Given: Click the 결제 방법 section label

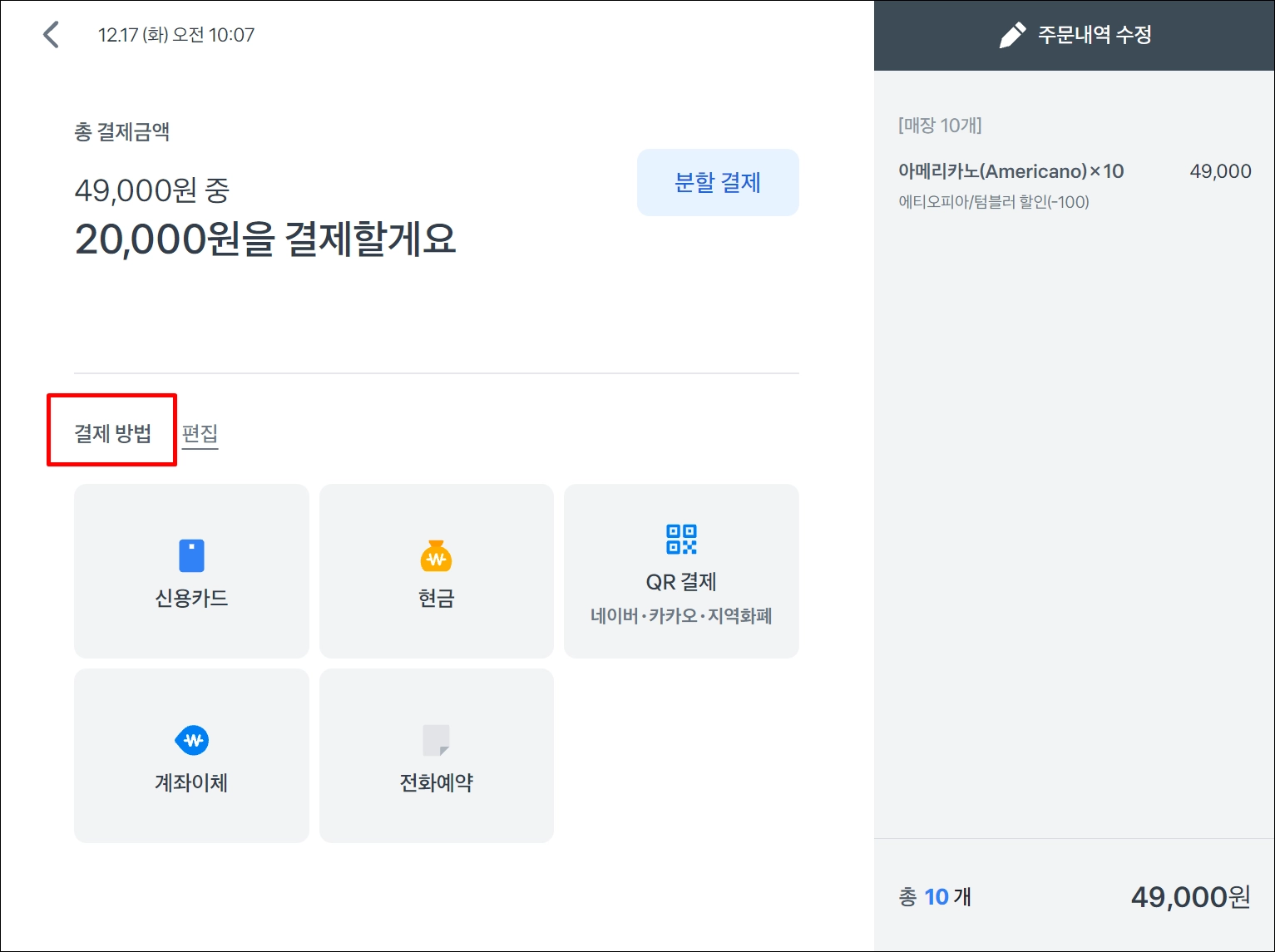Looking at the screenshot, I should [x=112, y=433].
